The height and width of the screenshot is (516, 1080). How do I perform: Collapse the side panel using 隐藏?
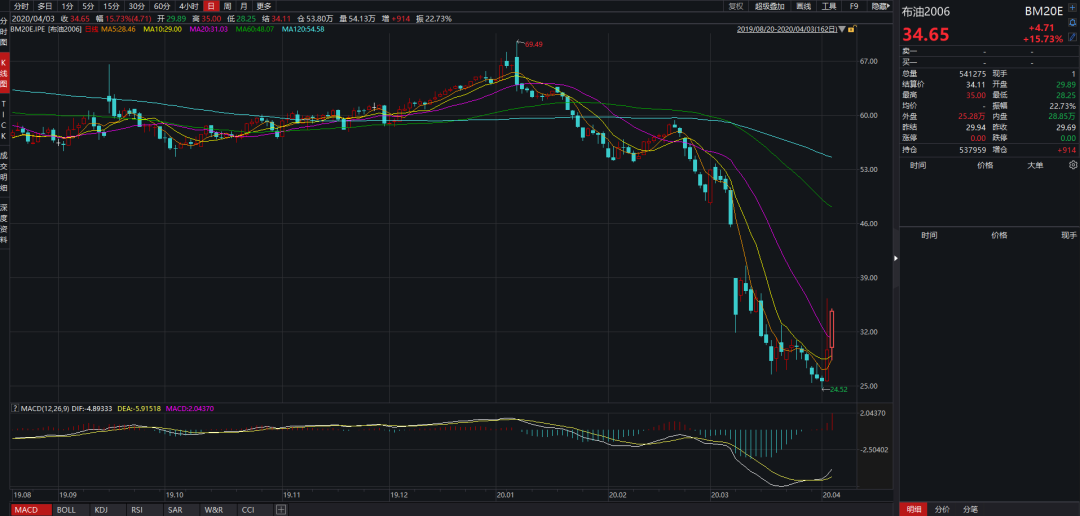880,6
